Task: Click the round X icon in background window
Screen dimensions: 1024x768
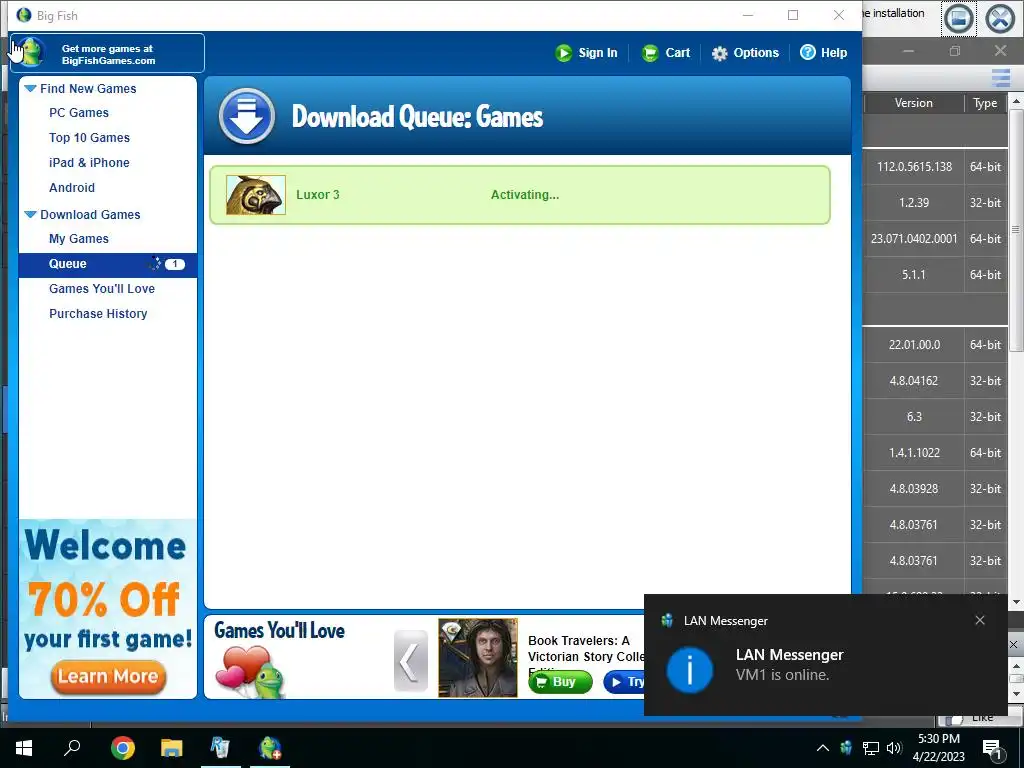Action: pyautogui.click(x=1000, y=18)
